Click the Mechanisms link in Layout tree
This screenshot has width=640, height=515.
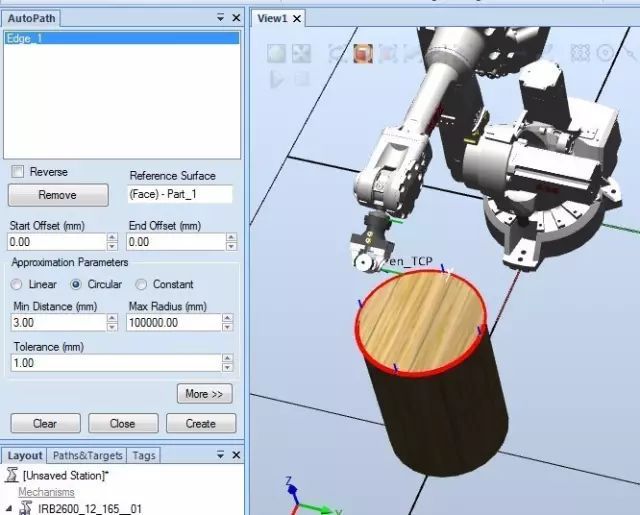tap(46, 492)
